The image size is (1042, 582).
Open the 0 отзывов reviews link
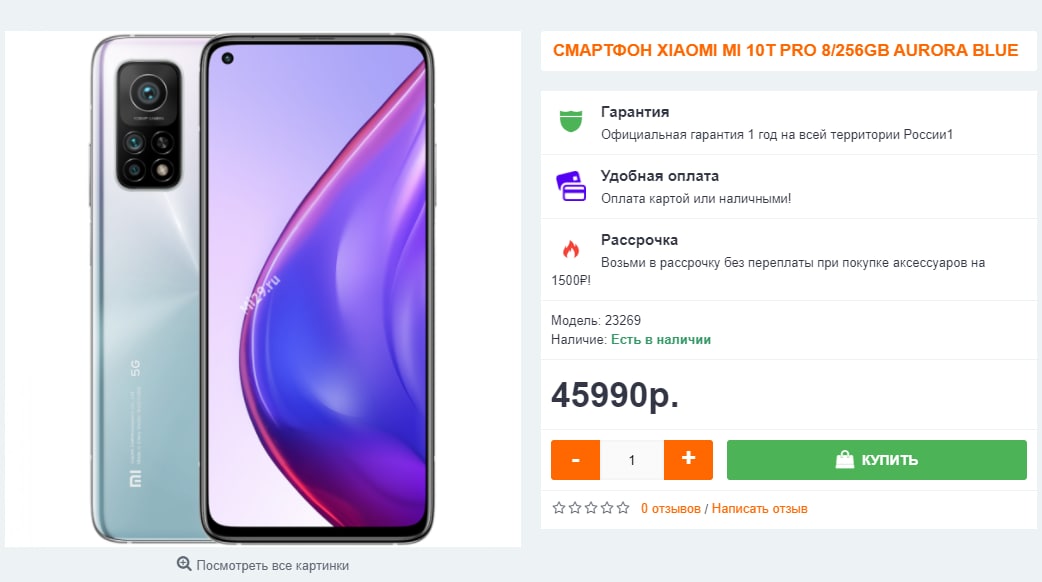pos(671,509)
